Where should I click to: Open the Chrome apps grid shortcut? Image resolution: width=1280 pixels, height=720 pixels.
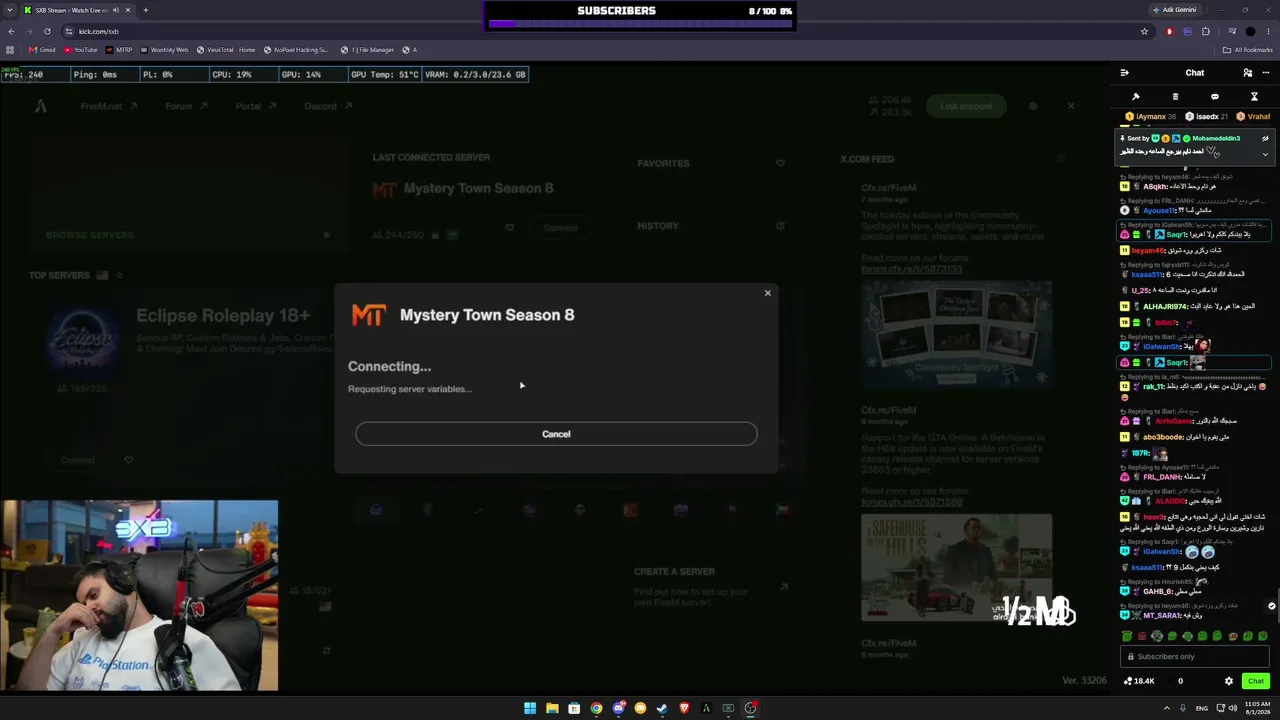11,50
